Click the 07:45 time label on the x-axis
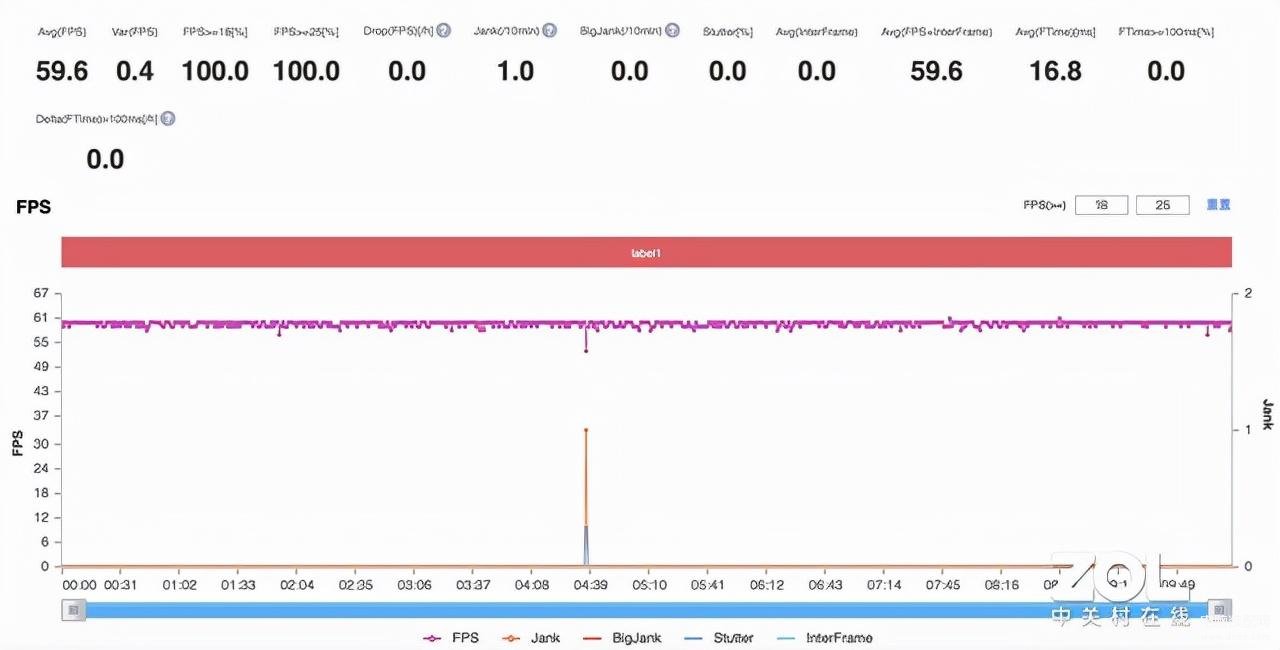Screen dimensions: 1280x650 (x=943, y=585)
